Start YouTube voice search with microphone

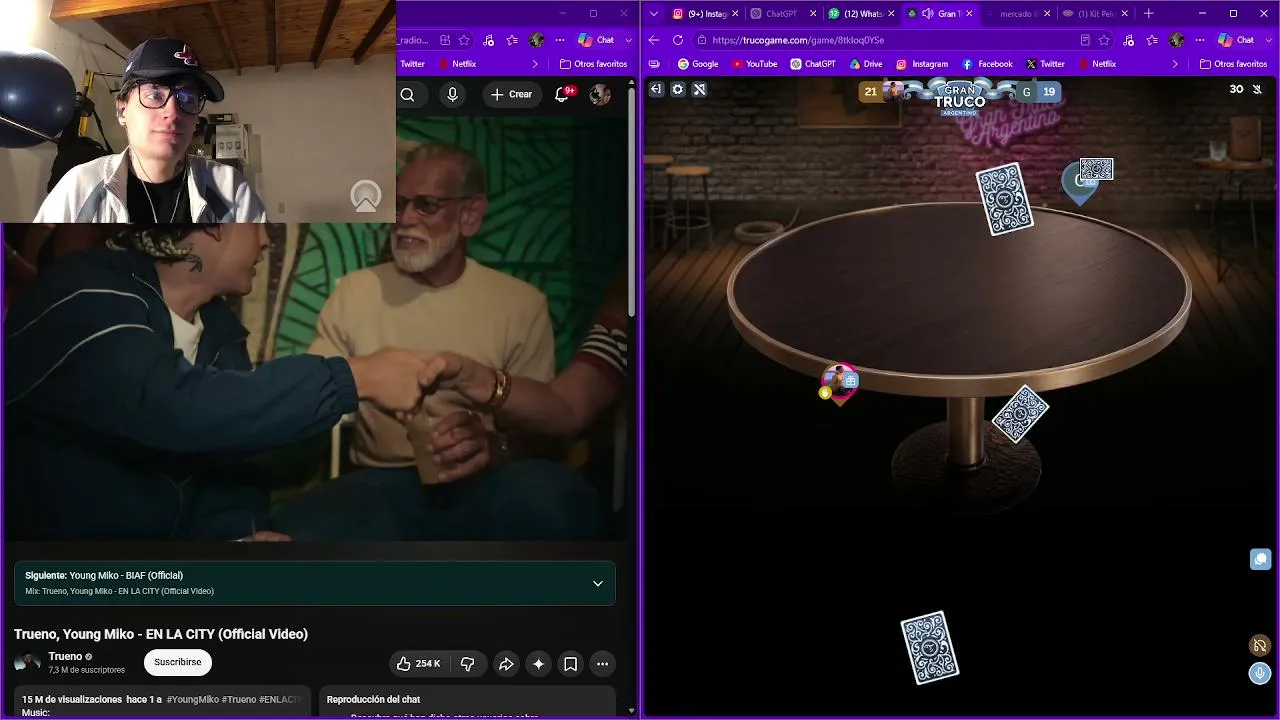(x=453, y=94)
